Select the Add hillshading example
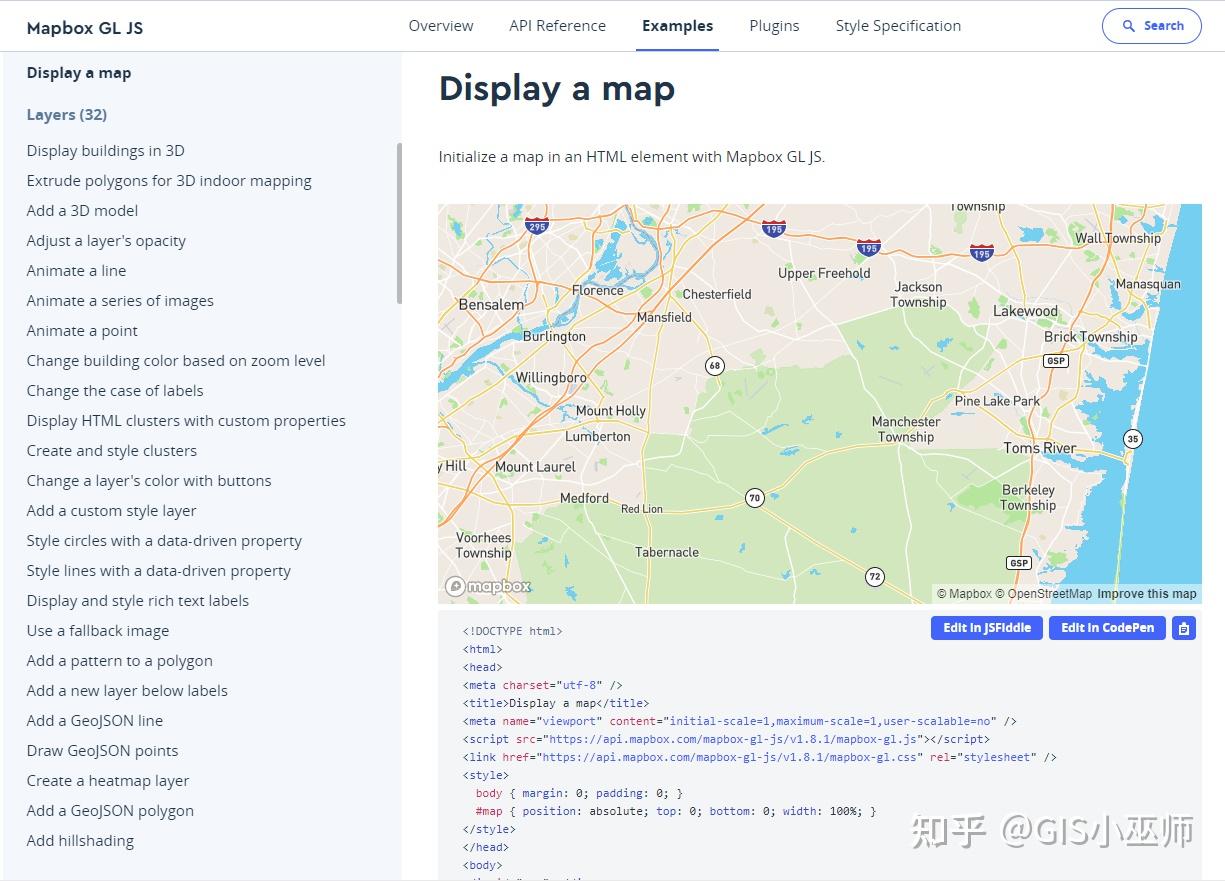 tap(80, 840)
